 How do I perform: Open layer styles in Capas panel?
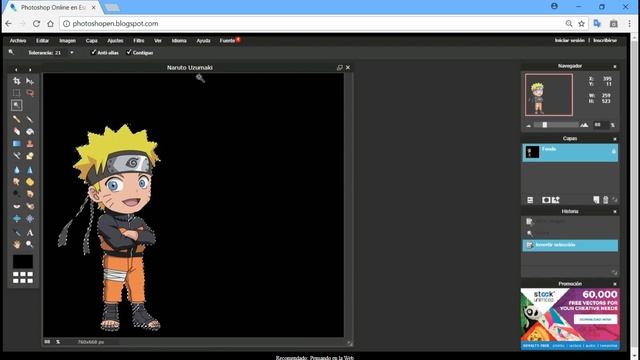556,200
